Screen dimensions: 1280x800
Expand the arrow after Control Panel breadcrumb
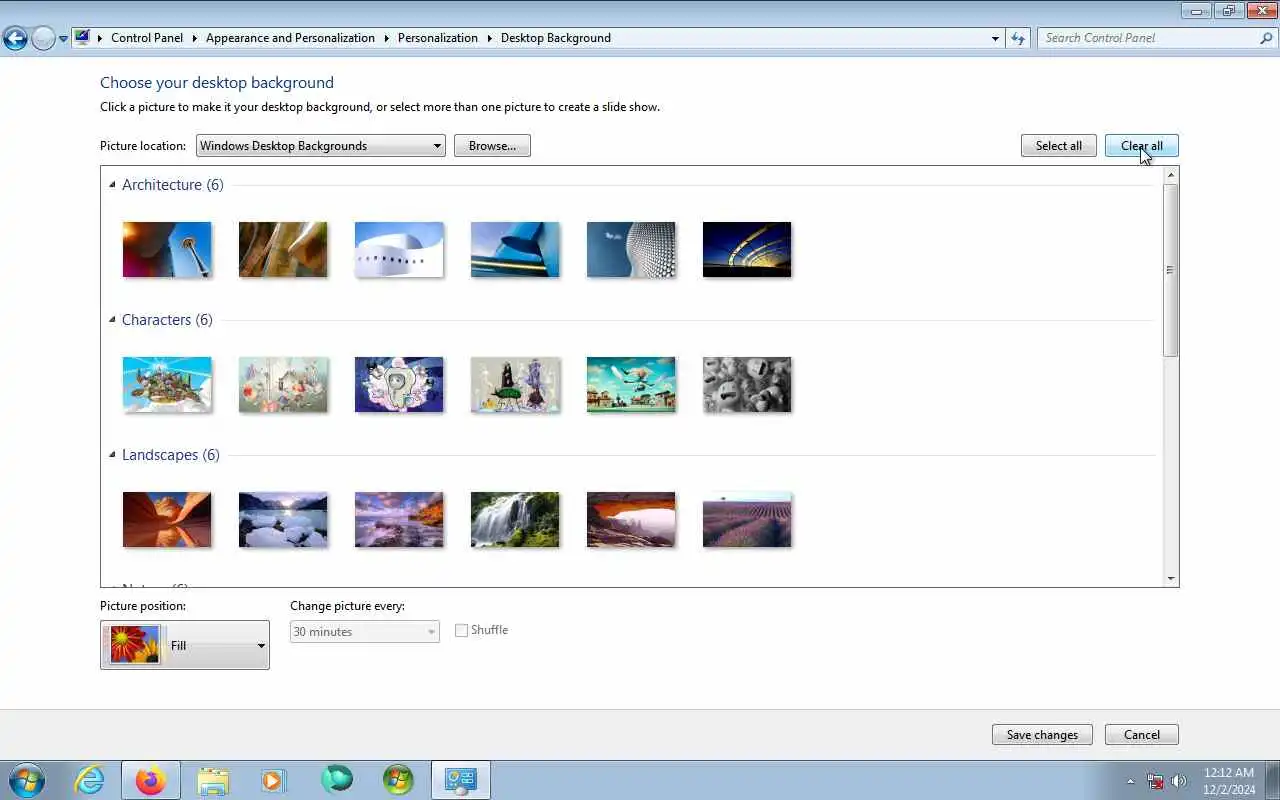point(195,38)
